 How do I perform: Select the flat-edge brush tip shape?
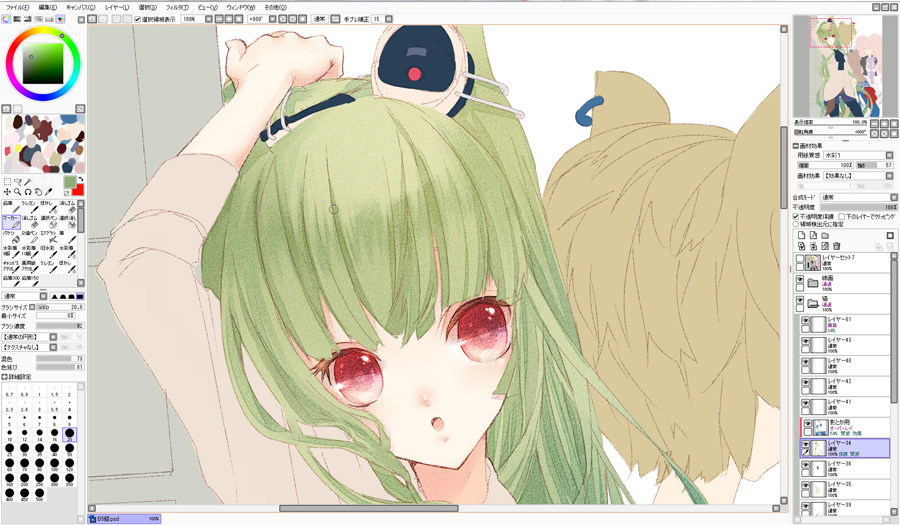click(80, 297)
